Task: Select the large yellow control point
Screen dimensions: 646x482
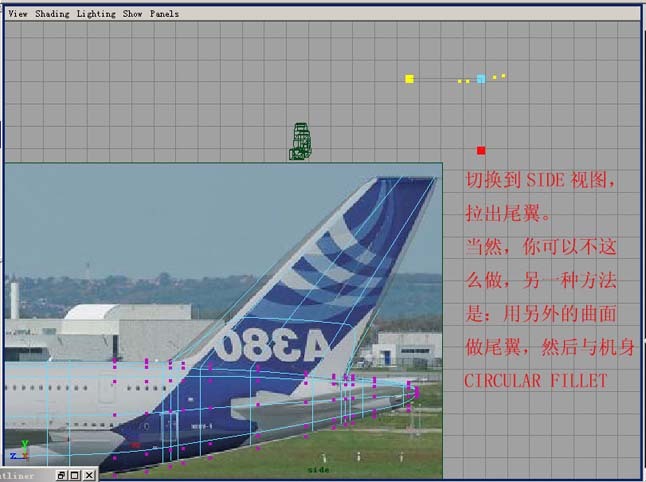Action: [x=409, y=79]
